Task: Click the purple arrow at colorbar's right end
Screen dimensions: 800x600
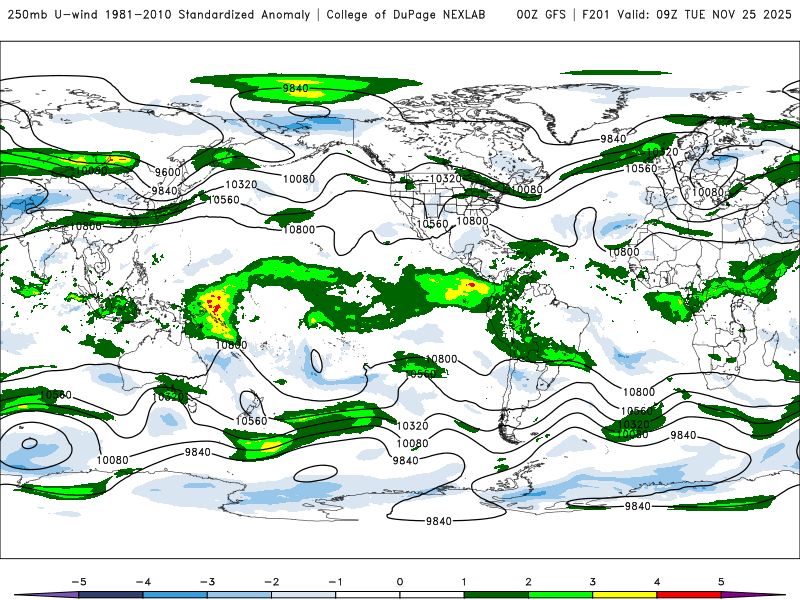Action: click(754, 595)
